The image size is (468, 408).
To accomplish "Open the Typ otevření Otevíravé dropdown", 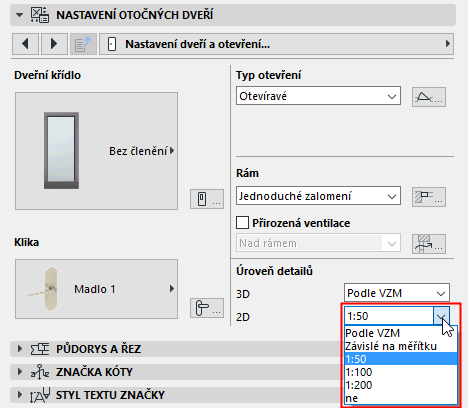I will (x=318, y=96).
